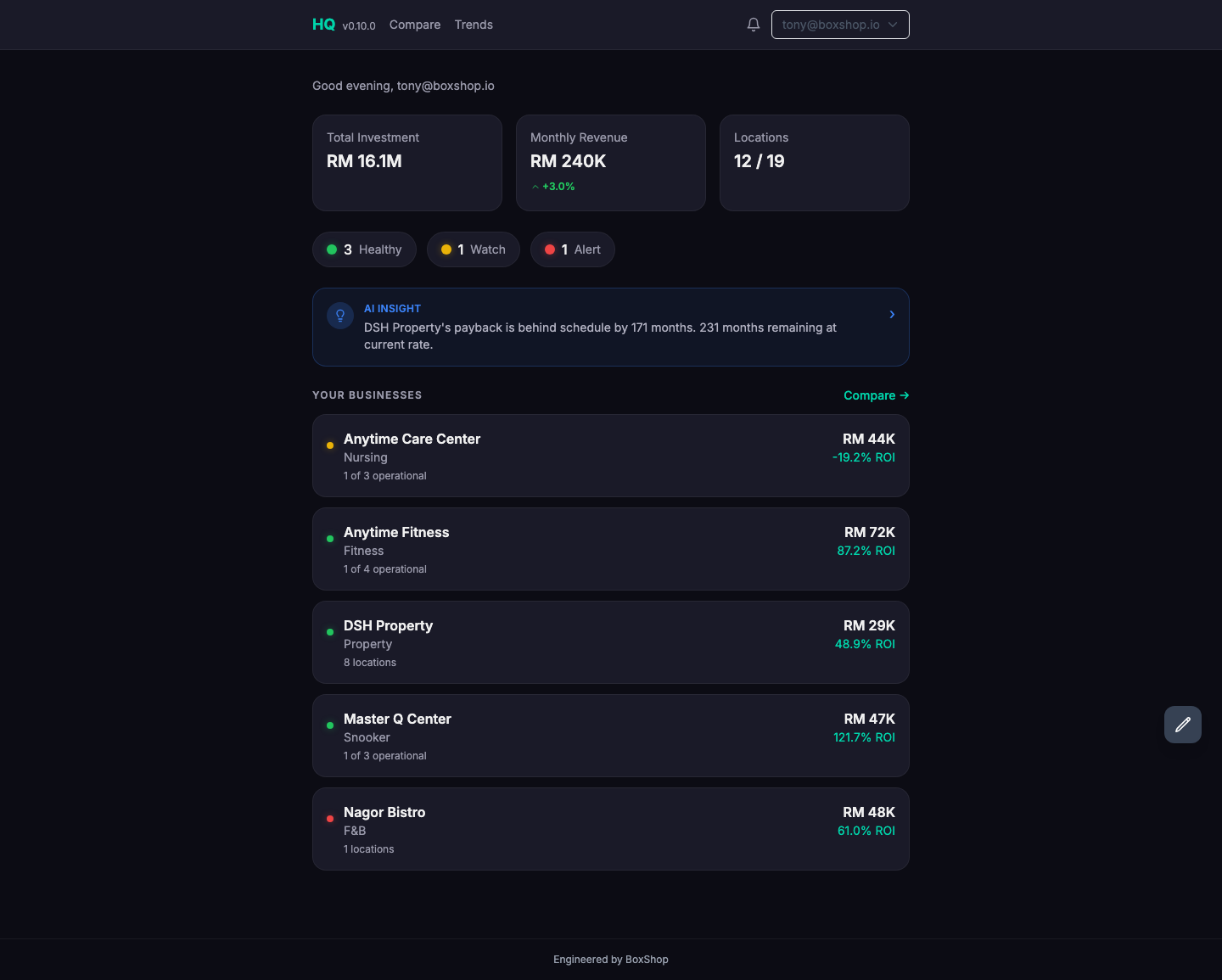This screenshot has height=980, width=1222.
Task: Click the HQ logo
Action: point(324,25)
